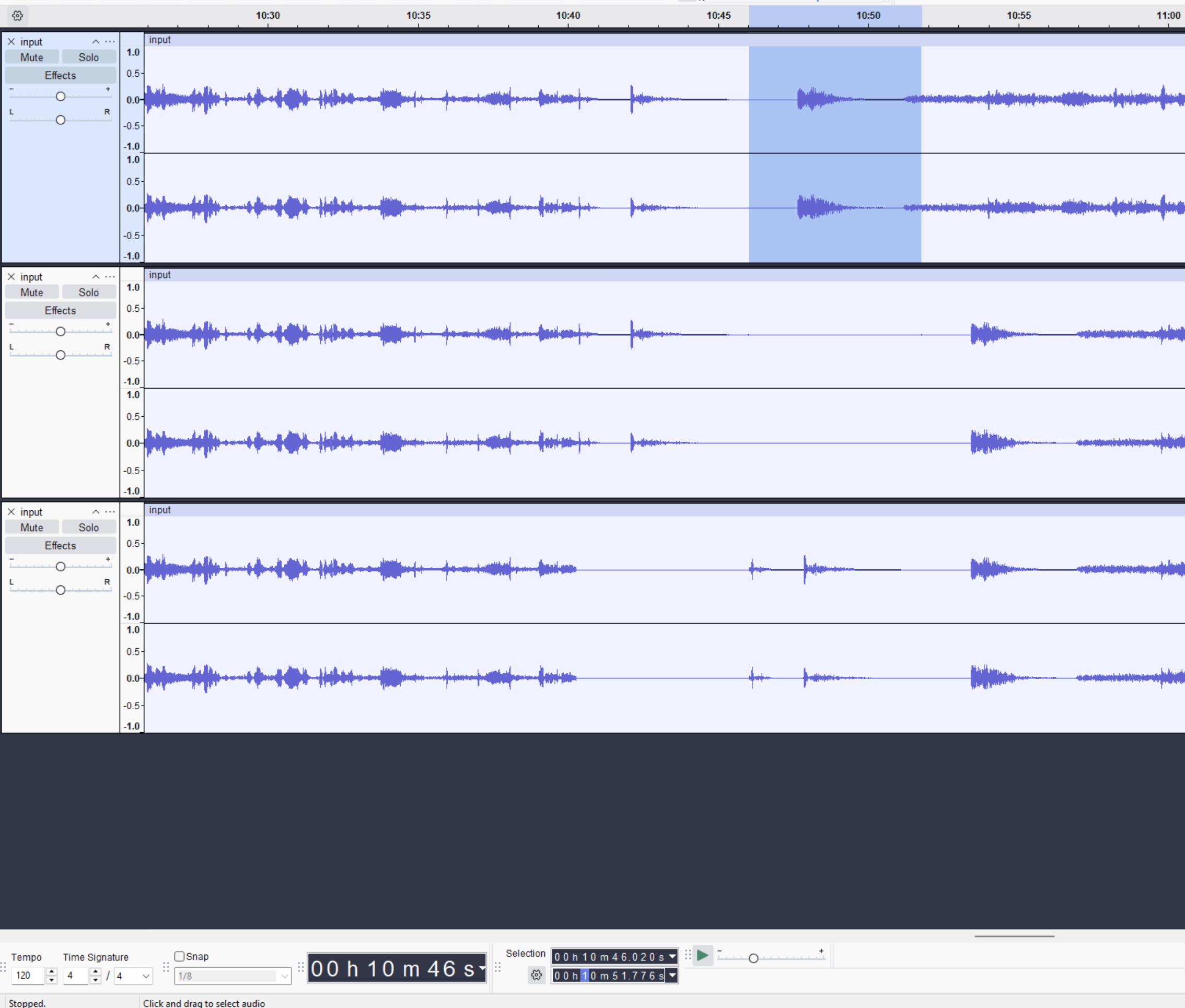1185x1008 pixels.
Task: Solo the second input track
Action: [x=89, y=292]
